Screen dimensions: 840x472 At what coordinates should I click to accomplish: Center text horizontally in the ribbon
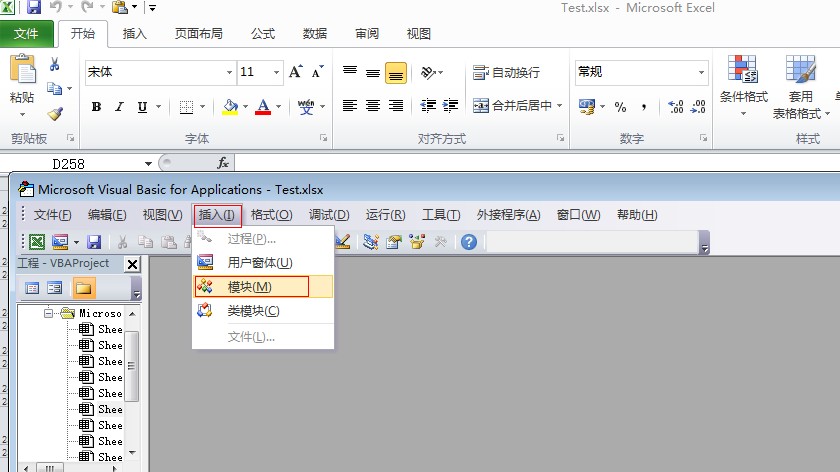pyautogui.click(x=373, y=106)
